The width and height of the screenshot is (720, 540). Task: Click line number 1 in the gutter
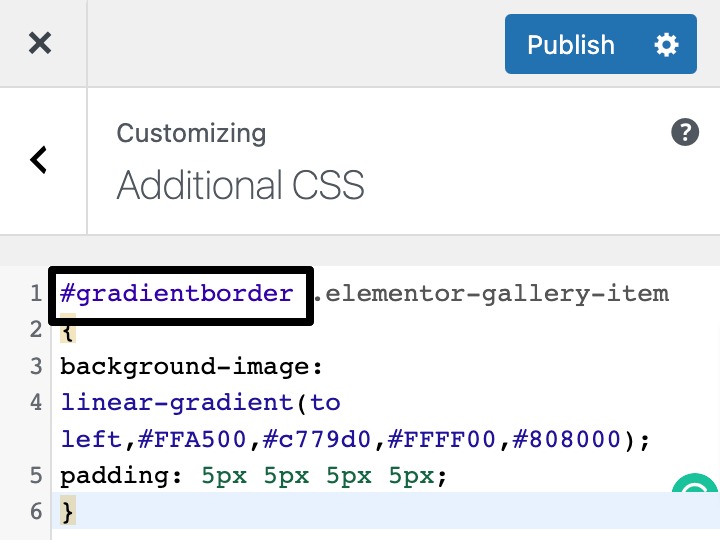pos(36,294)
